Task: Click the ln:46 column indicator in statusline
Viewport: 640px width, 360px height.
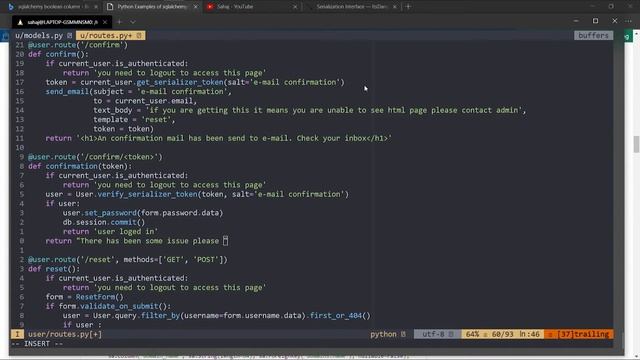Action: pyautogui.click(x=529, y=334)
